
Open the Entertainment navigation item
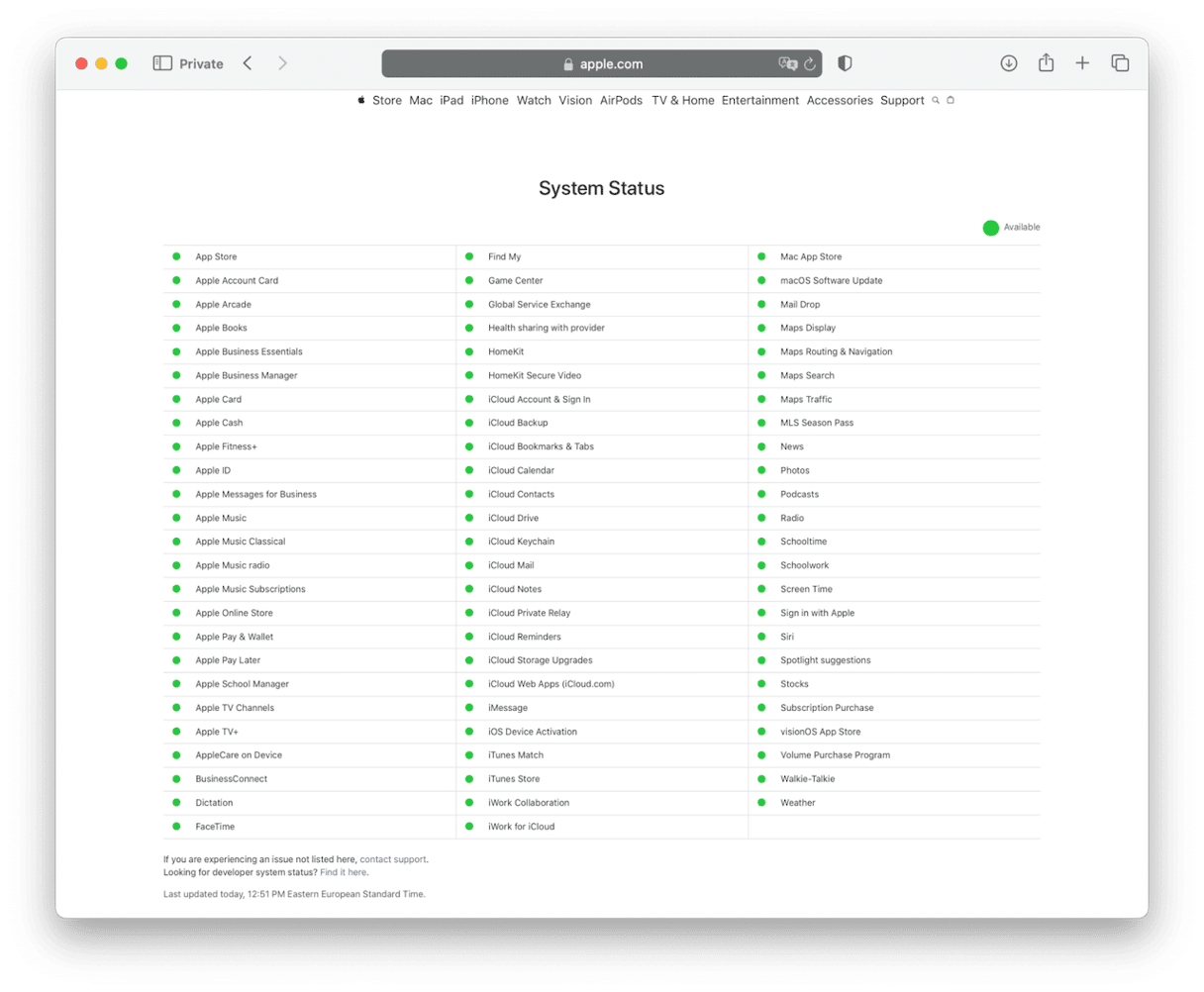click(760, 100)
